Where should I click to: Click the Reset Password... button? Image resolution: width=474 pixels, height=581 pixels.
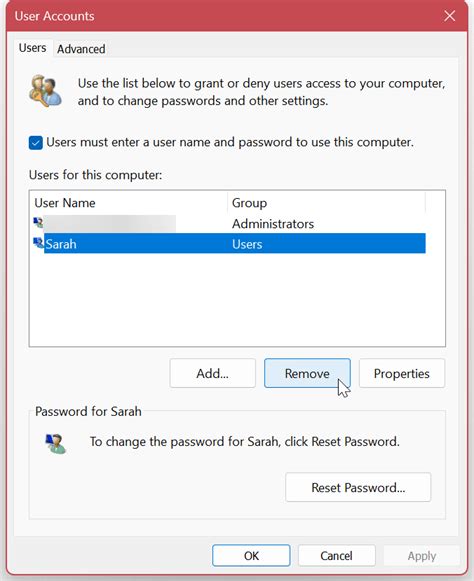(x=358, y=487)
